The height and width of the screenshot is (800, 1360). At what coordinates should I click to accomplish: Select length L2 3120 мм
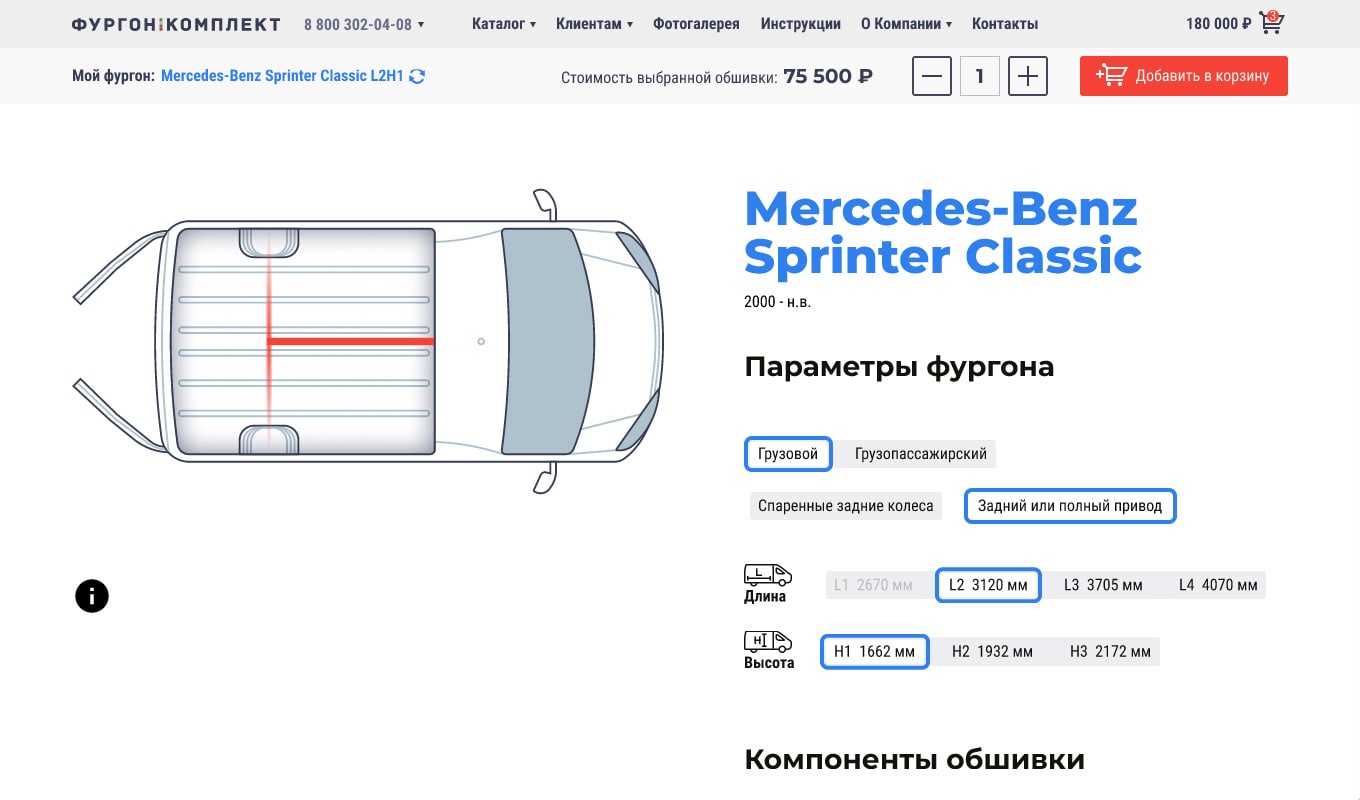[x=988, y=585]
